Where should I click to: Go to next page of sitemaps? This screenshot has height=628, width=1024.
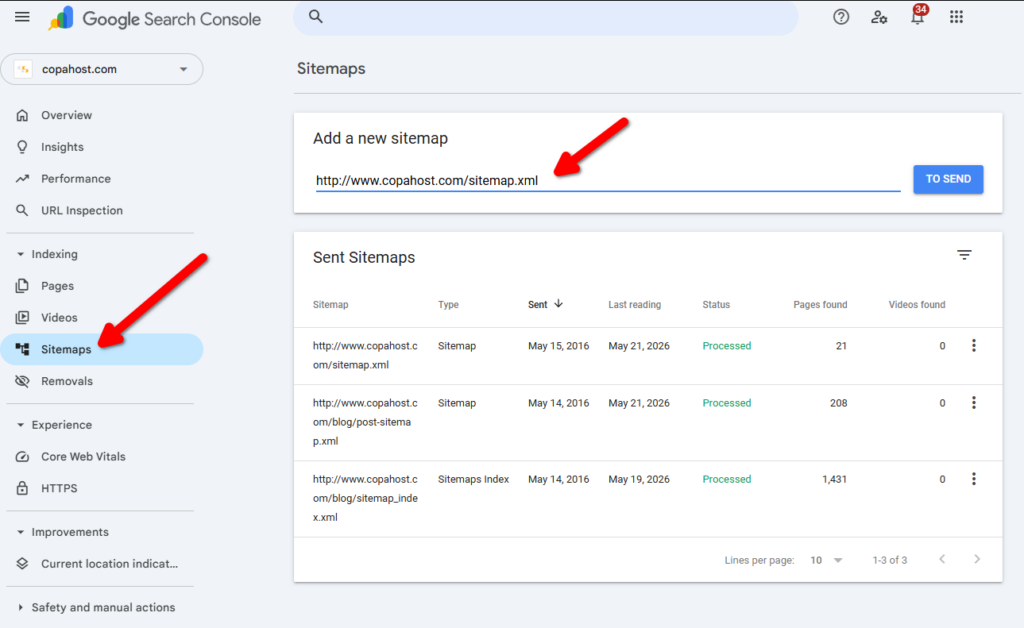976,559
